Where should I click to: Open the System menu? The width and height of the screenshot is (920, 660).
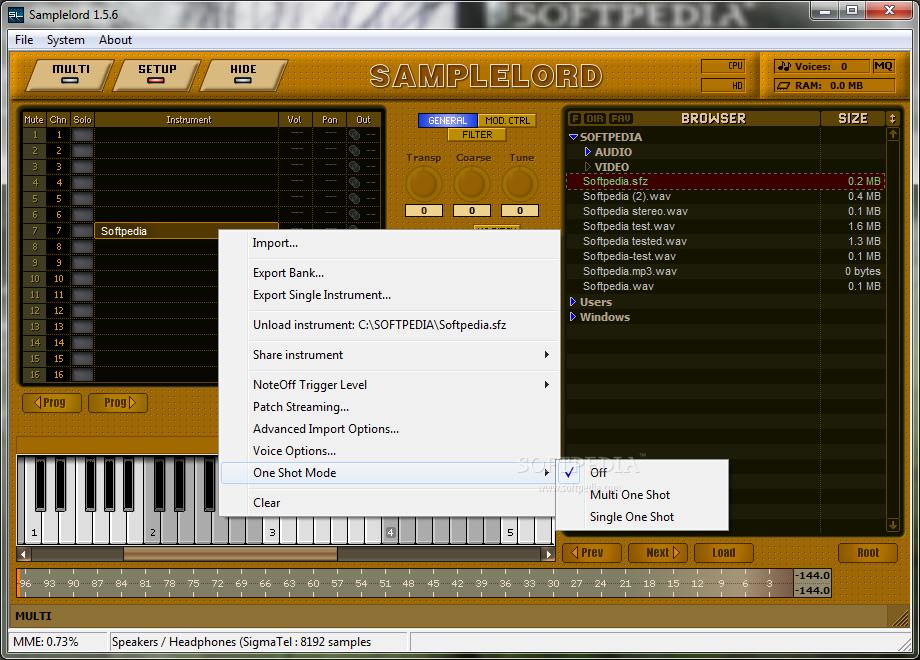click(x=66, y=40)
